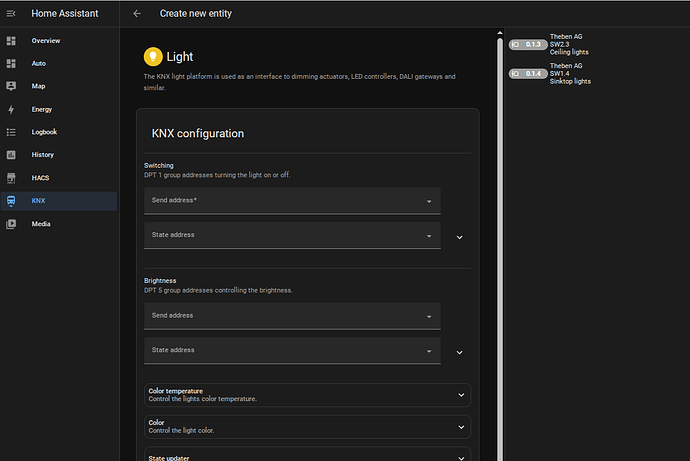Click the Create new entity title
This screenshot has width=690, height=461.
coord(196,14)
